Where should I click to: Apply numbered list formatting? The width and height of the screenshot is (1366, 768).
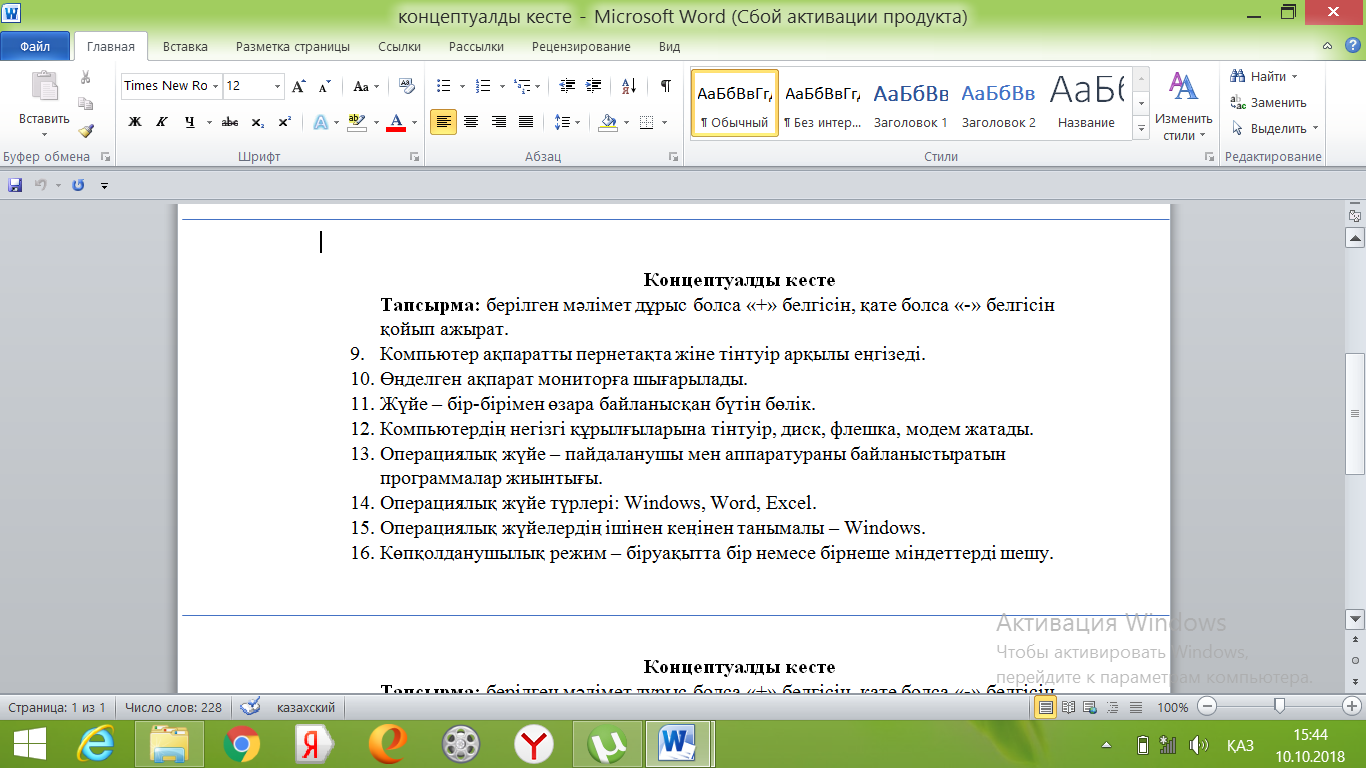coord(482,86)
